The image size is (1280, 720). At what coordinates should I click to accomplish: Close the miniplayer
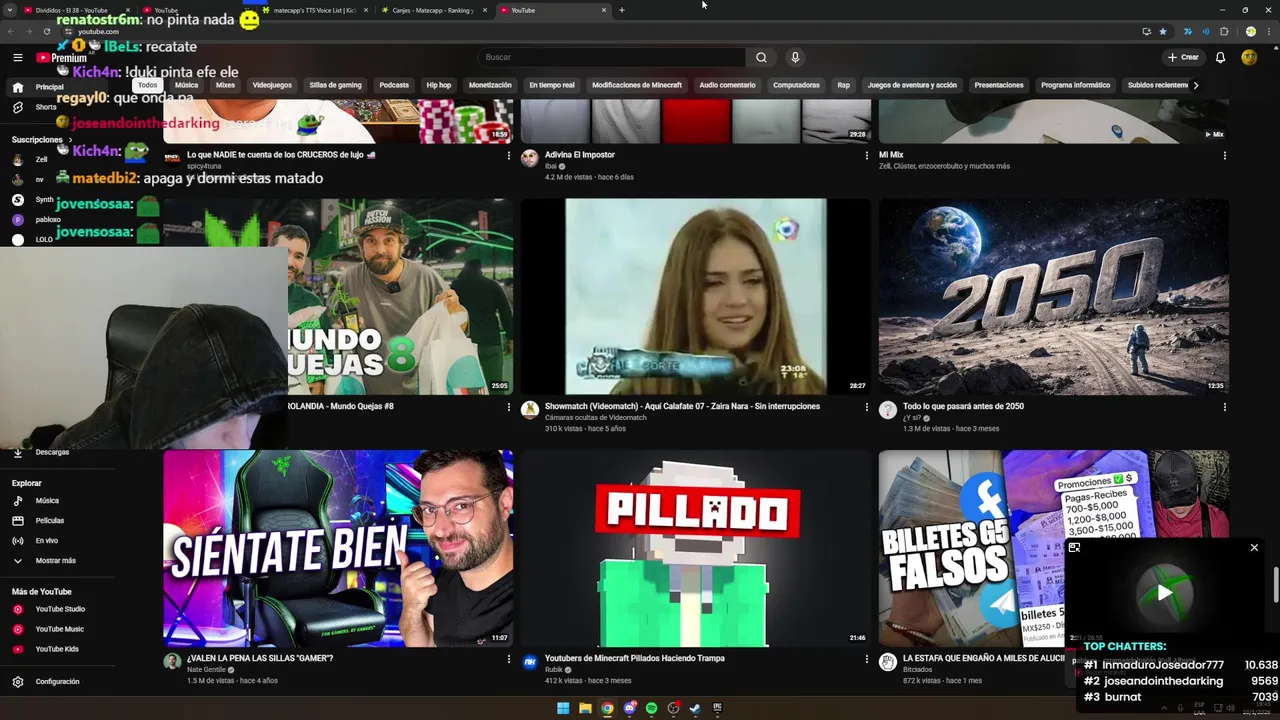pos(1254,548)
